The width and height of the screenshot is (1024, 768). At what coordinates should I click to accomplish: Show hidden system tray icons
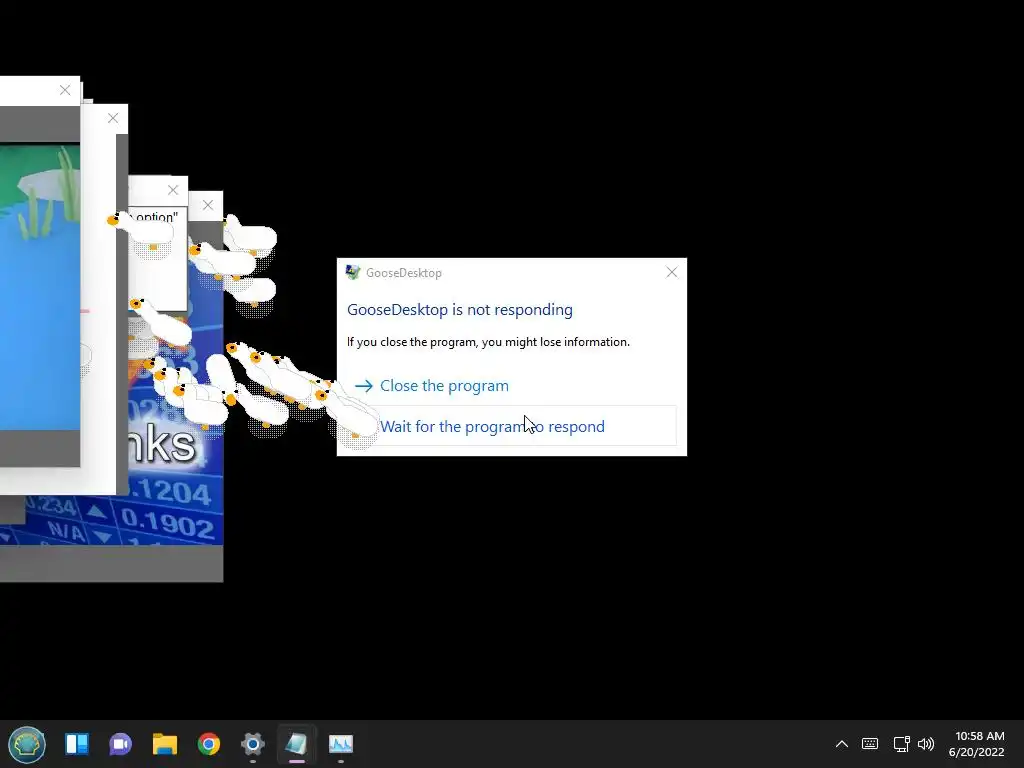842,744
